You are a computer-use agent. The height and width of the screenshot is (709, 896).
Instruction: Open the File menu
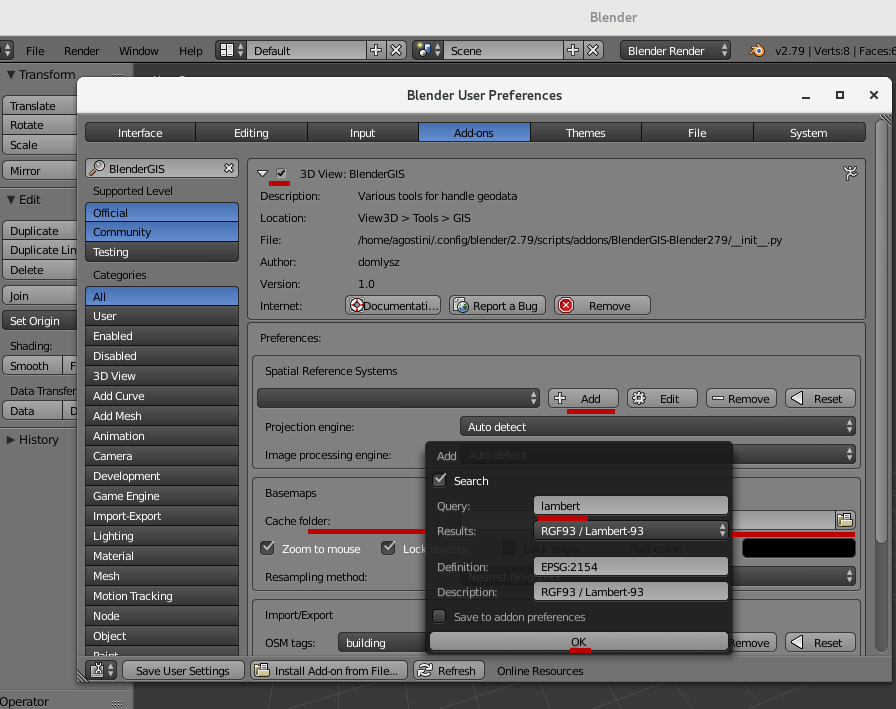[35, 50]
